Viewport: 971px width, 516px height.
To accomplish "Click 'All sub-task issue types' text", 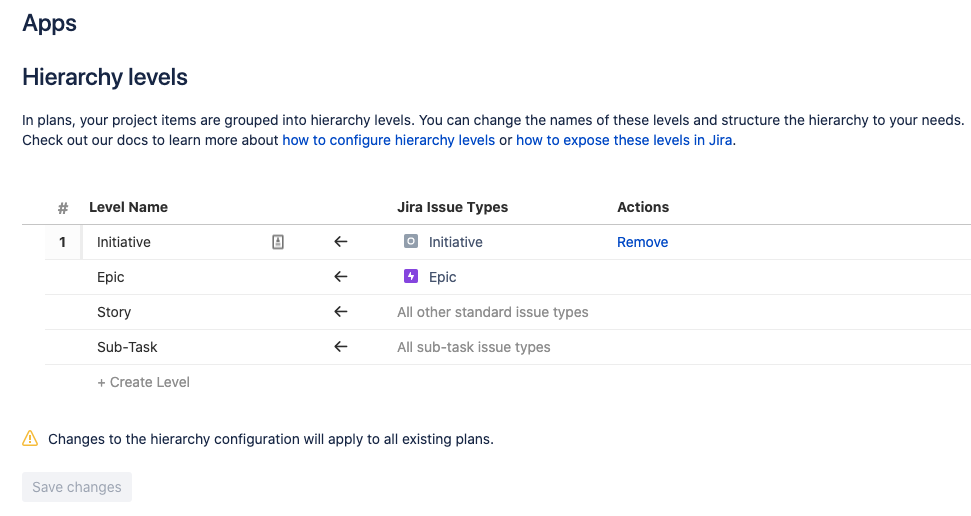I will [x=474, y=347].
